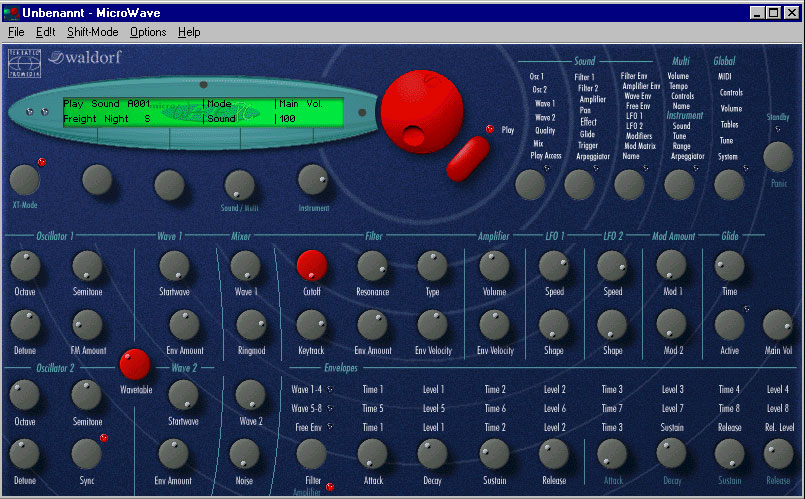Viewport: 805px width, 499px height.
Task: Click the Glide Time knob
Action: (729, 266)
